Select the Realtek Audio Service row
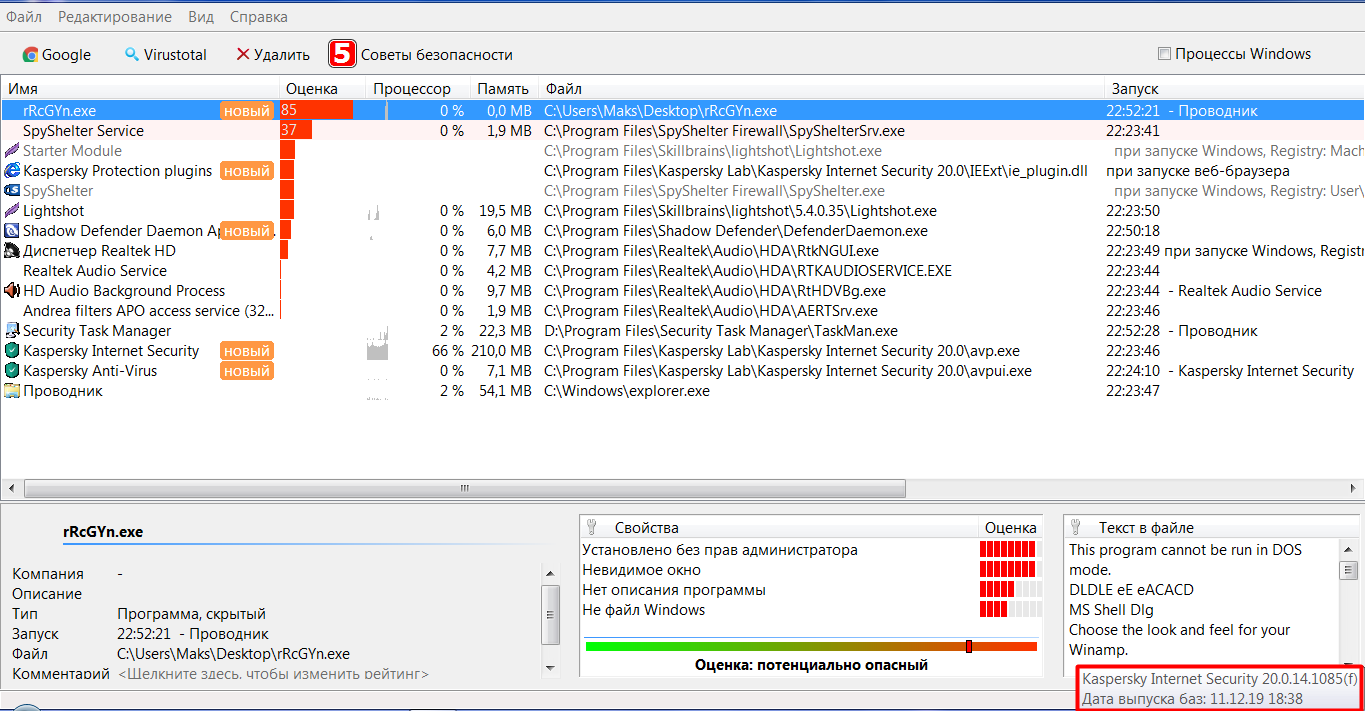Screen dimensions: 1365x711 [682, 270]
